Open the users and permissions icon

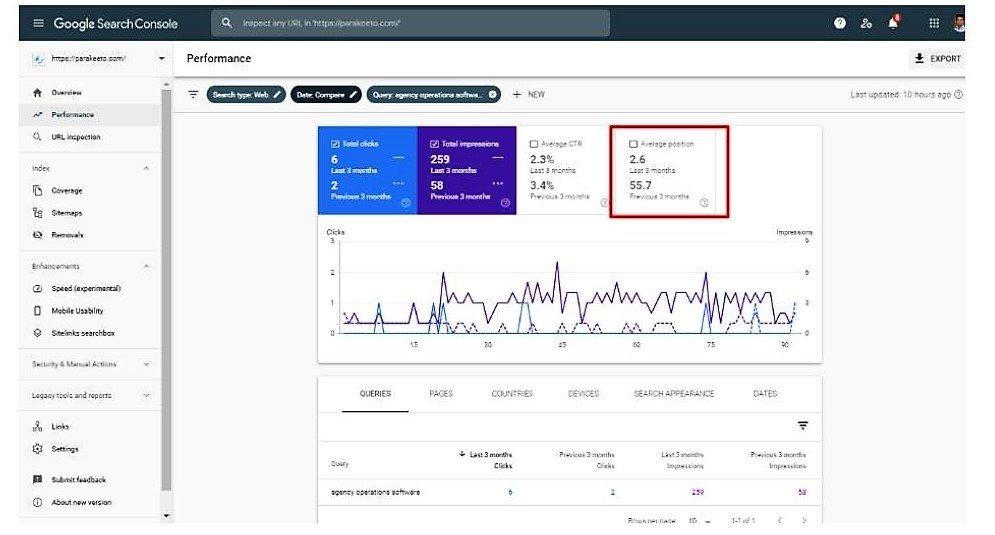point(866,23)
